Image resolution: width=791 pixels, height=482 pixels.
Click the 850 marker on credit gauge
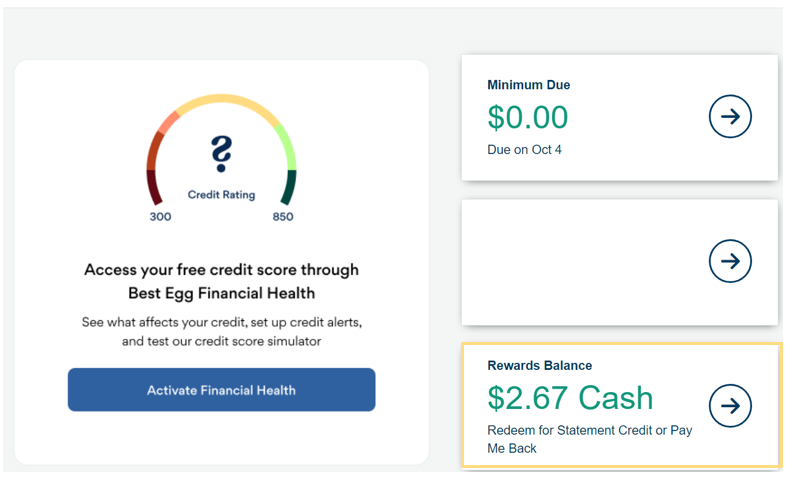[x=283, y=217]
